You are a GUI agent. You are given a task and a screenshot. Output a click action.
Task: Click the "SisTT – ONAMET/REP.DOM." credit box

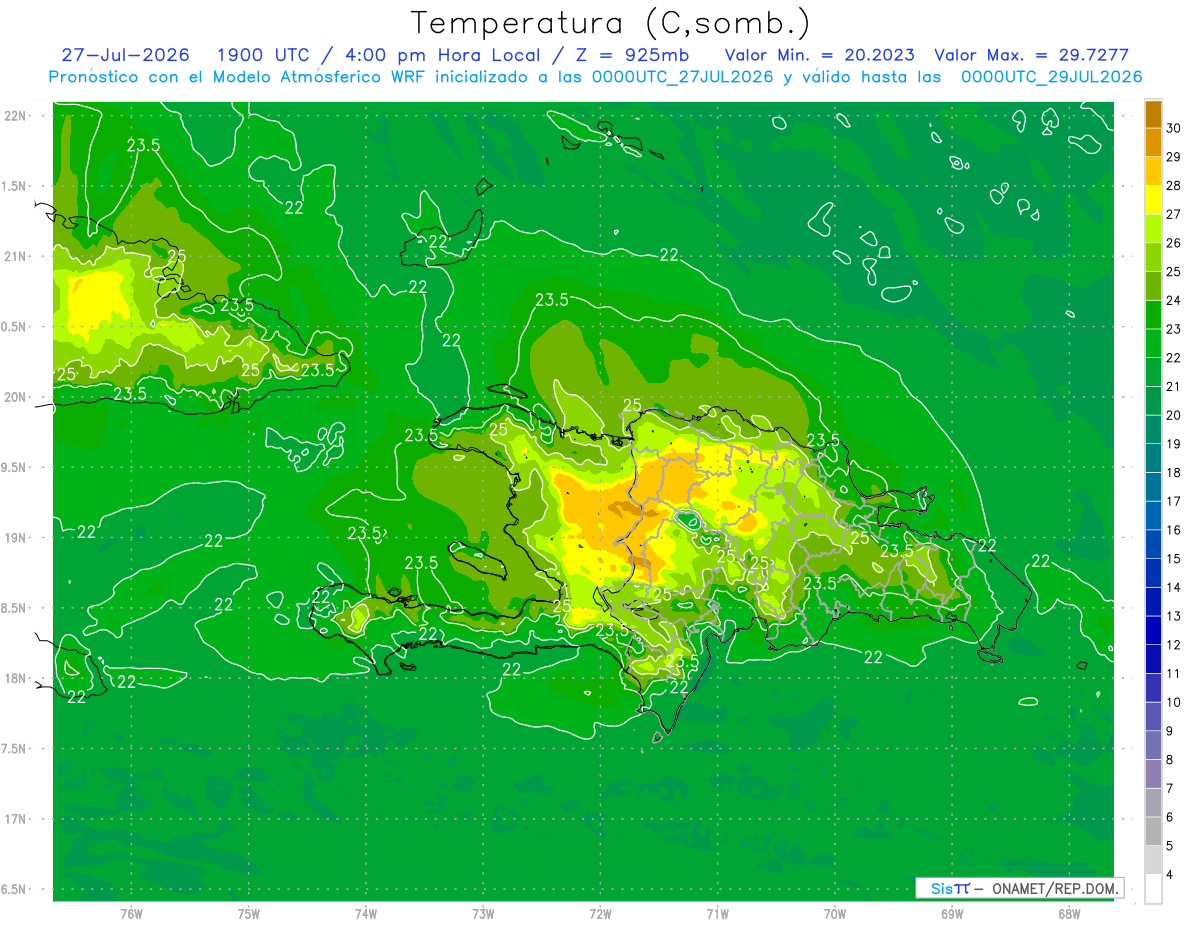(1019, 888)
